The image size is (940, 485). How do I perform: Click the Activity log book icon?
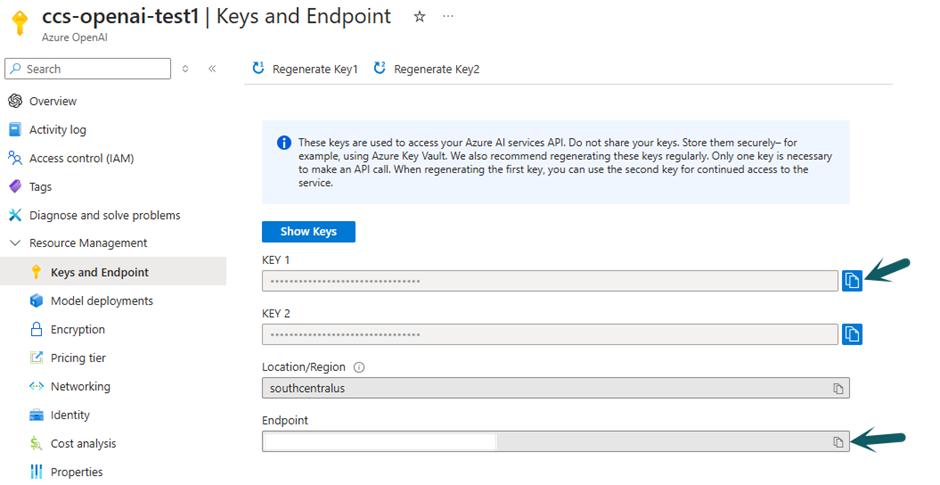tap(15, 129)
